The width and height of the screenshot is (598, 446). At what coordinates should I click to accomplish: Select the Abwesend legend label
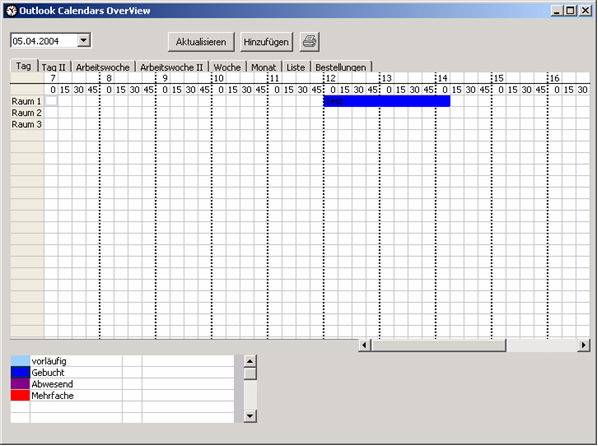coord(52,384)
